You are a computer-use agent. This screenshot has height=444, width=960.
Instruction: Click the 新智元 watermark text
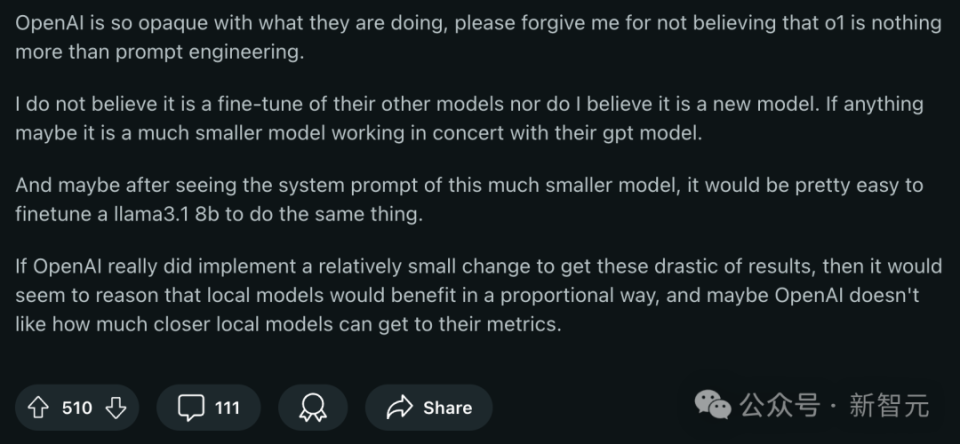coord(890,405)
